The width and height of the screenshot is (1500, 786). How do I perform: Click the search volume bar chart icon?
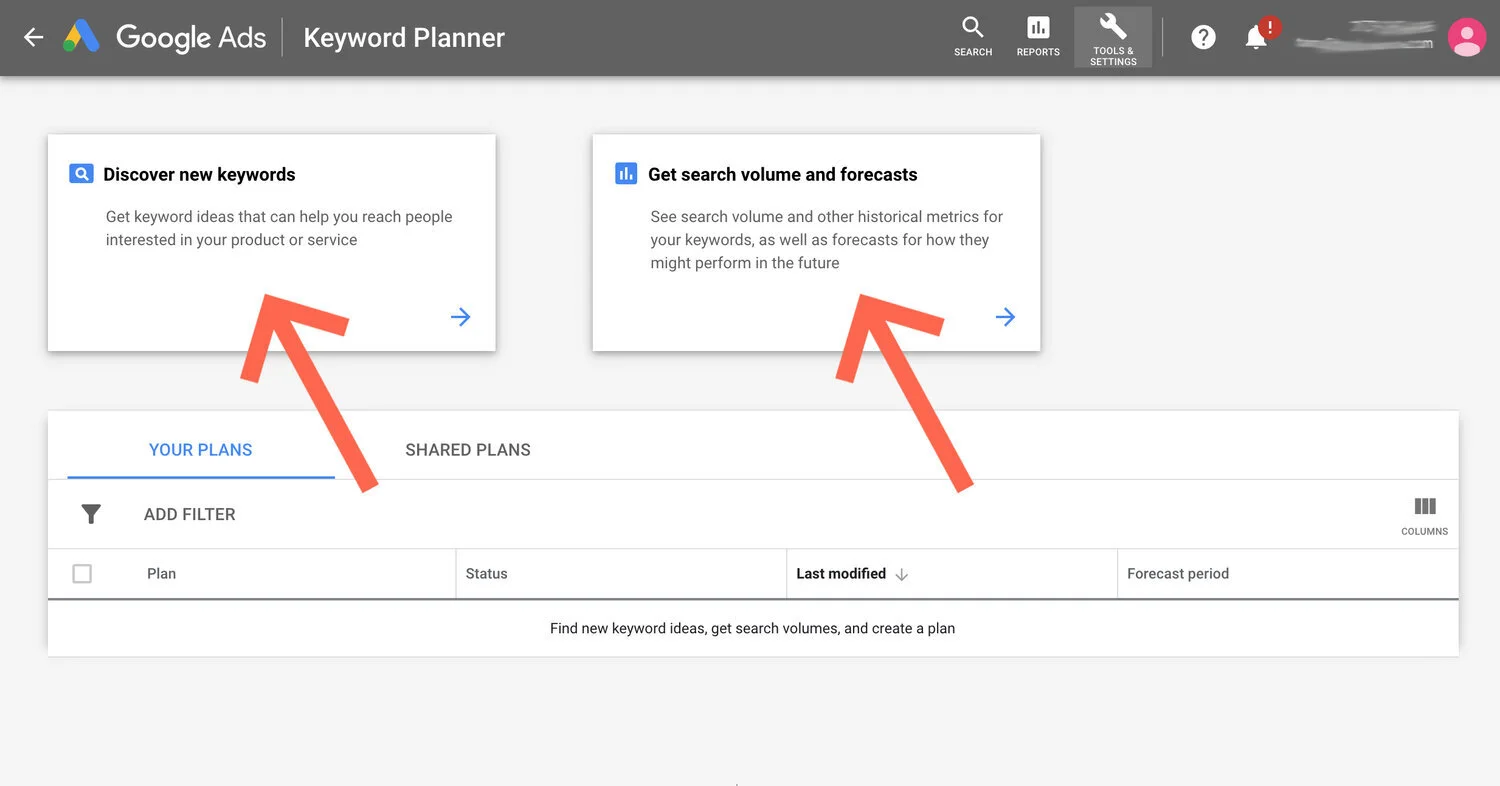pos(626,174)
